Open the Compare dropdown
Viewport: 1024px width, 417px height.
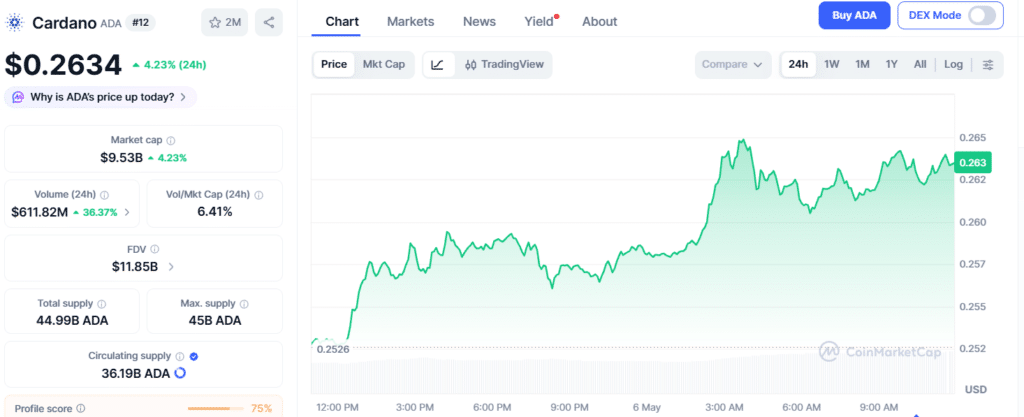pyautogui.click(x=732, y=65)
